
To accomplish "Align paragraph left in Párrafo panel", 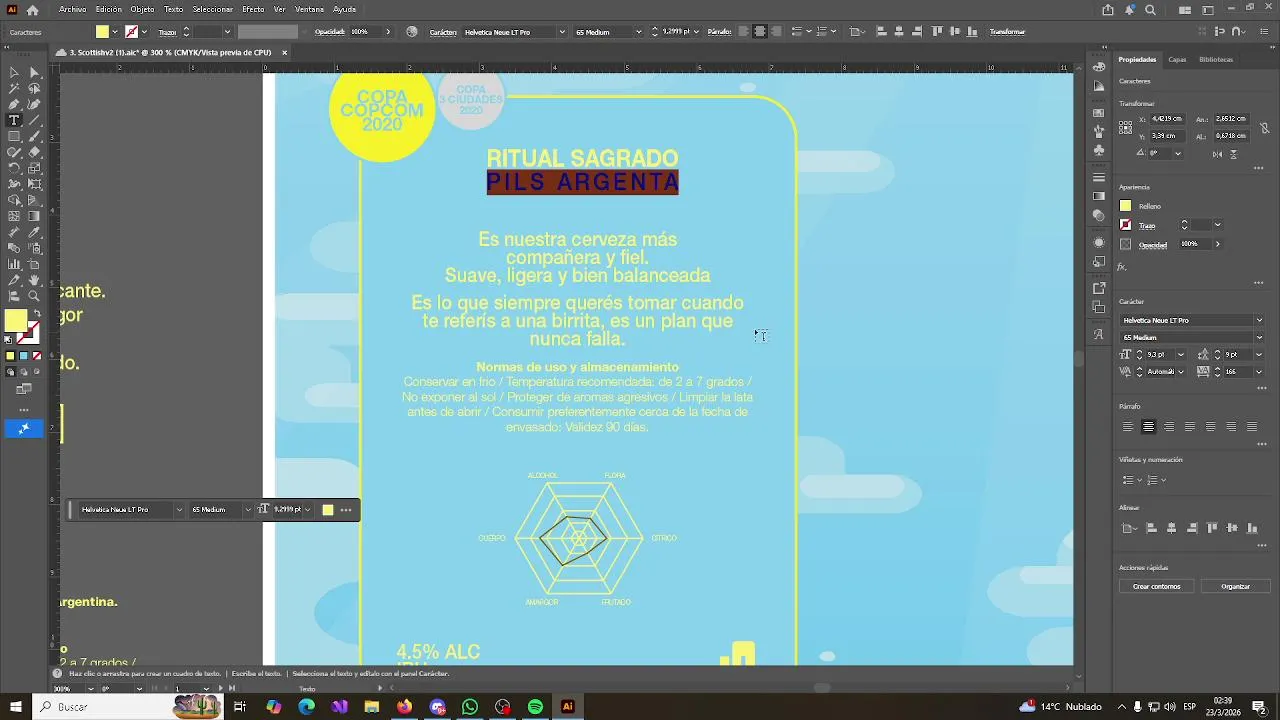I will click(1128, 427).
